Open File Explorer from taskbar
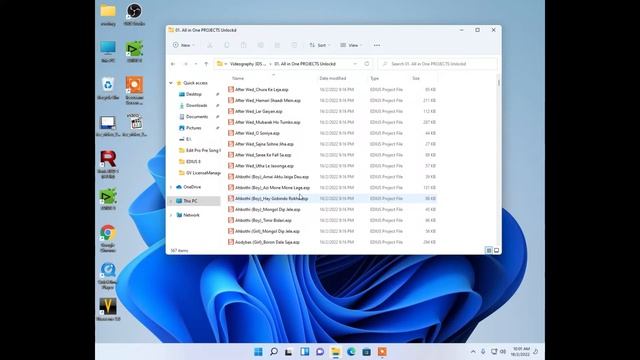Image resolution: width=640 pixels, height=360 pixels. [336, 352]
